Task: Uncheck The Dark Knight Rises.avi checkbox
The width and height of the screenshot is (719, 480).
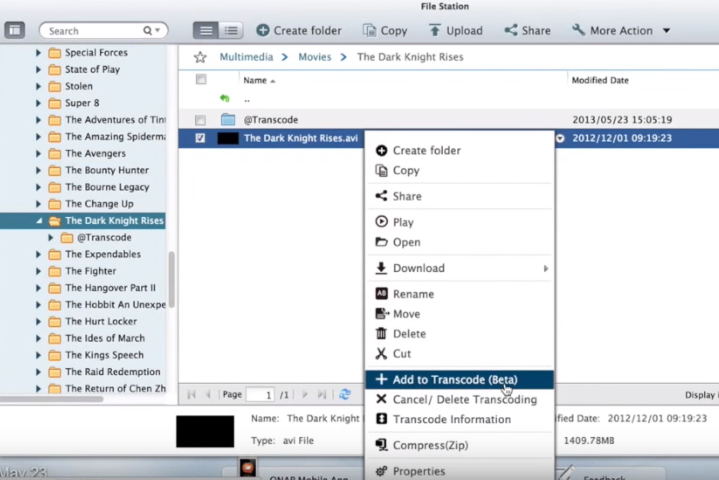Action: coord(200,138)
